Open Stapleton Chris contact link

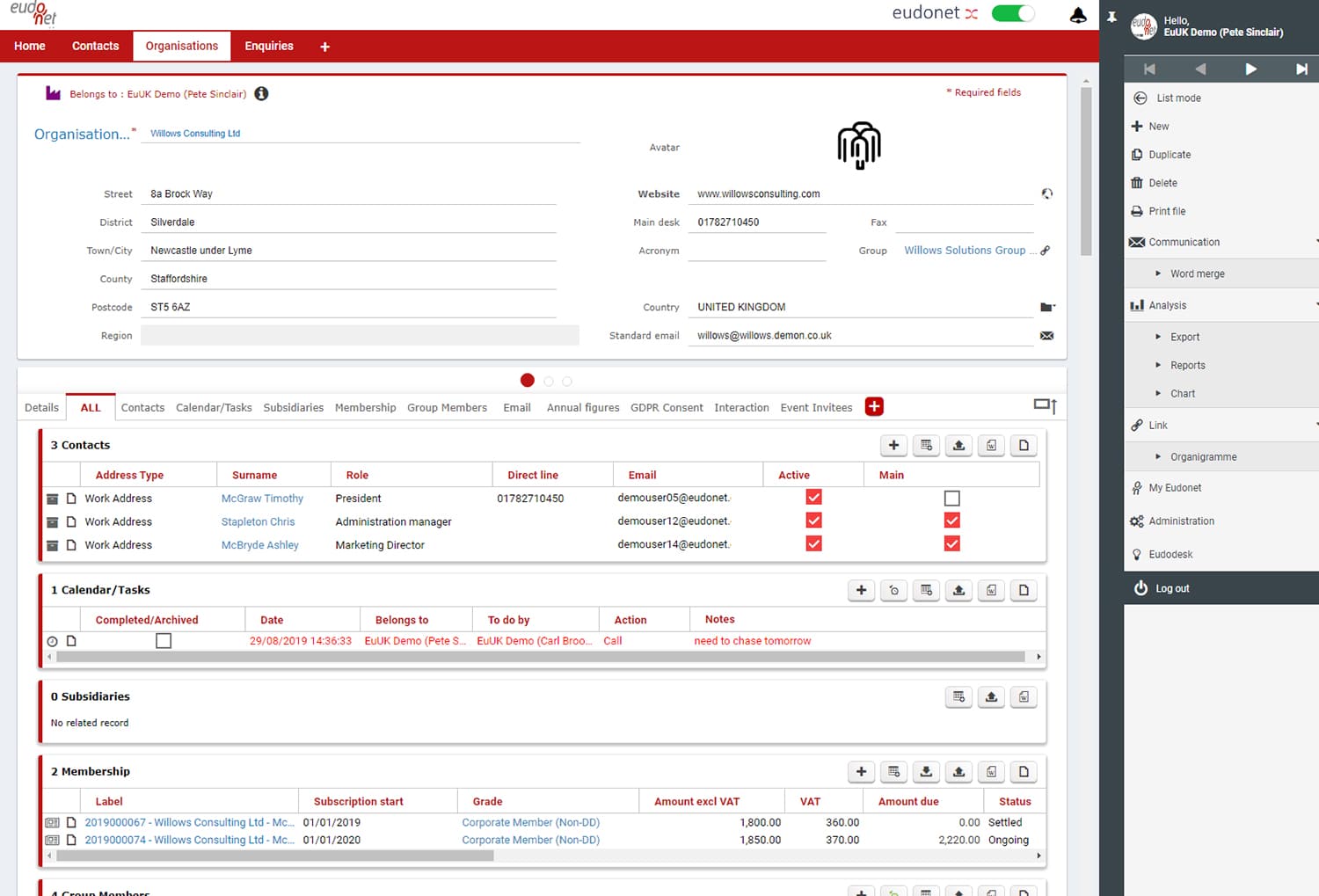coord(258,521)
